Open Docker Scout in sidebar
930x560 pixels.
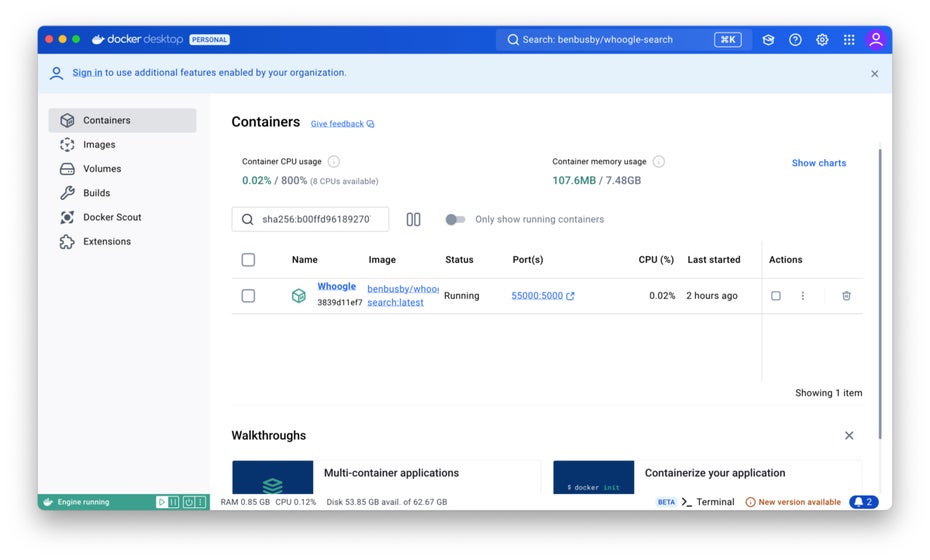122,217
